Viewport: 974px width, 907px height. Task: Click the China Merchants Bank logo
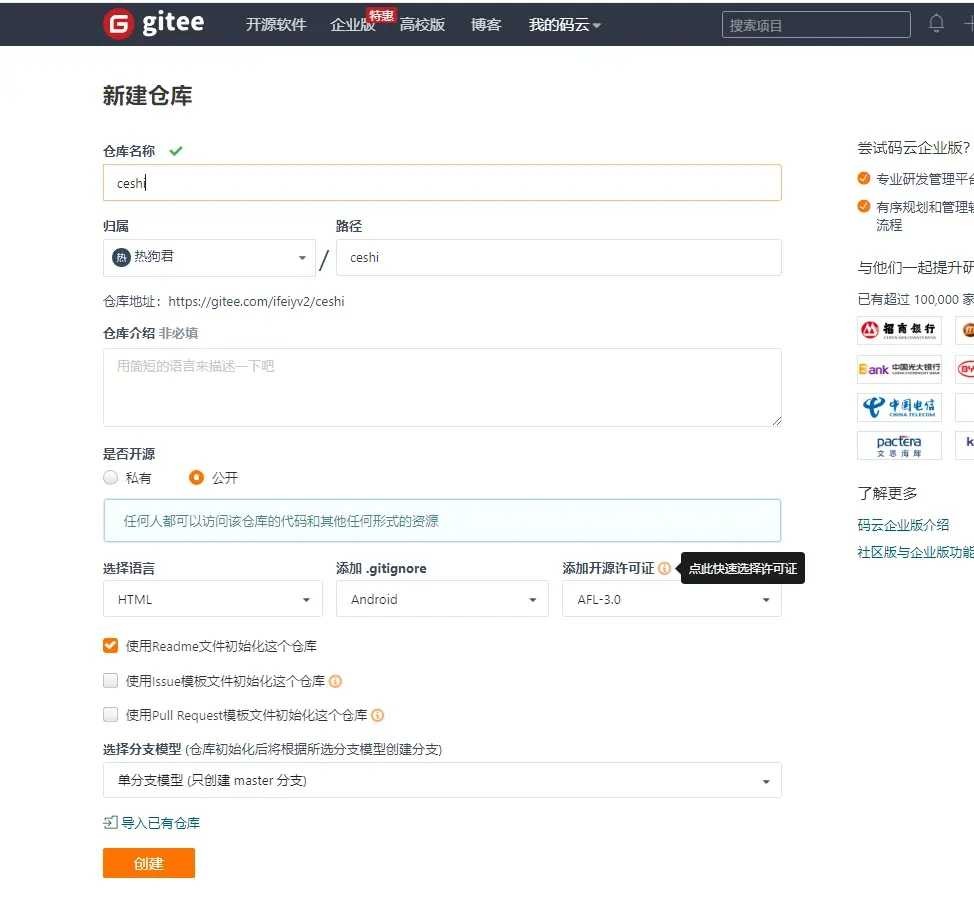(x=899, y=330)
